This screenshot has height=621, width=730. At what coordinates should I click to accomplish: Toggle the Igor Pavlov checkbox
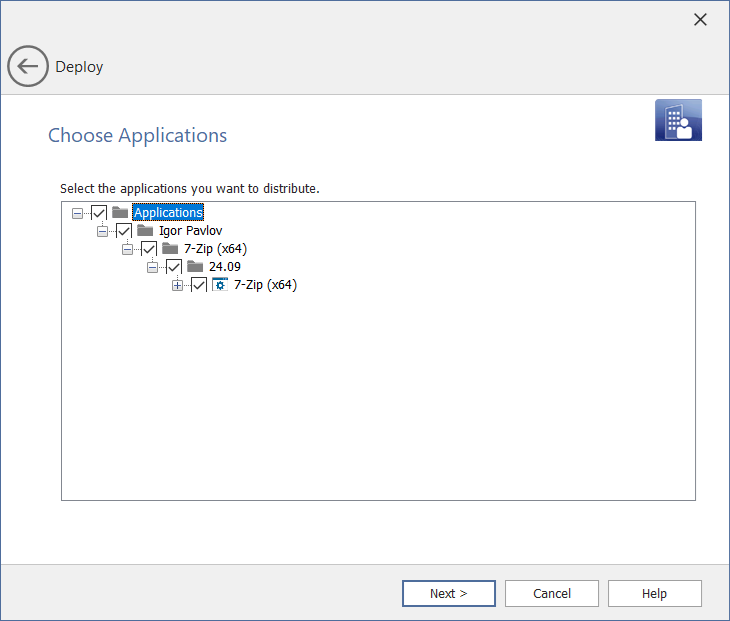[124, 230]
